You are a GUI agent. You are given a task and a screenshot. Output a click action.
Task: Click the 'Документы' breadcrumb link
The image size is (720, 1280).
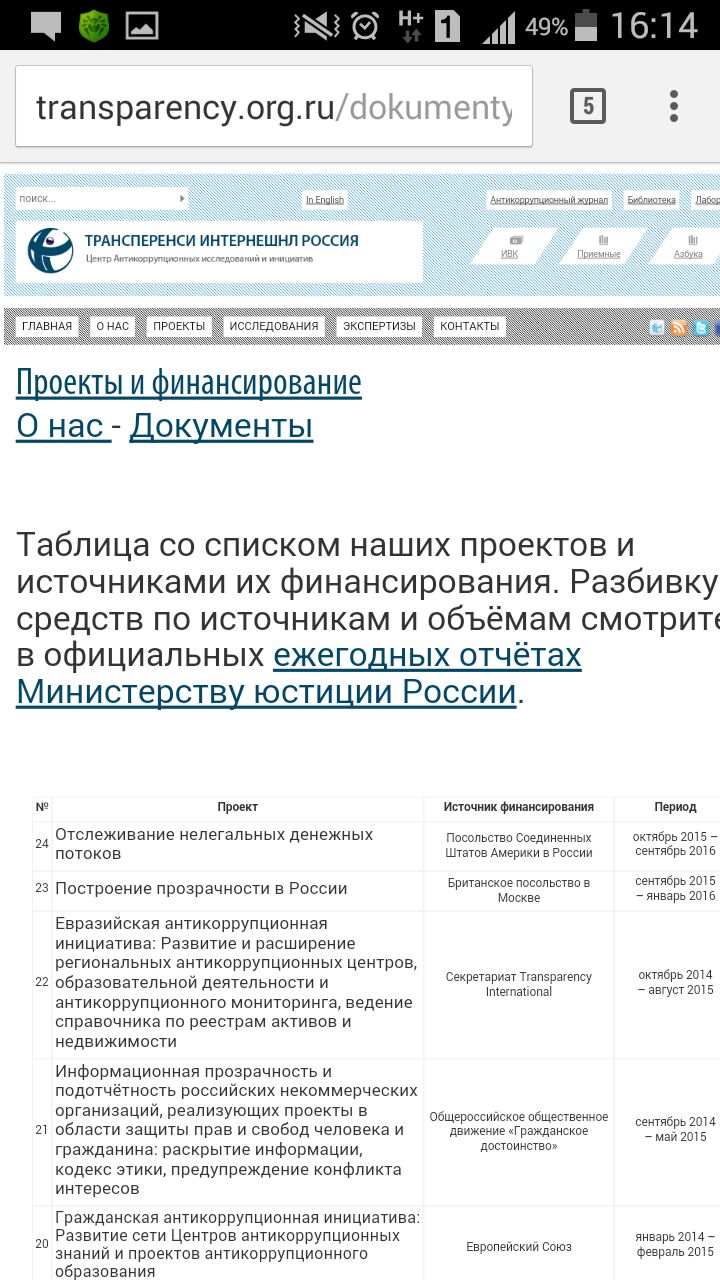pos(221,426)
